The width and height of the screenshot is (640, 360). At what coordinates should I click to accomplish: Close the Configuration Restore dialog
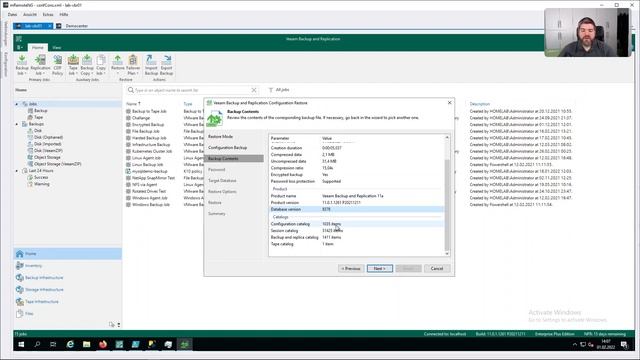coord(449,103)
